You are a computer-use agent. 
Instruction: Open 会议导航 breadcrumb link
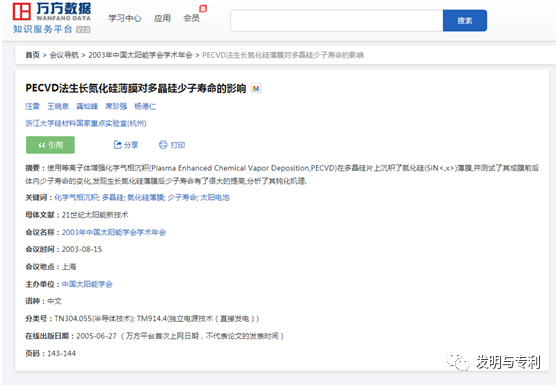[x=64, y=55]
